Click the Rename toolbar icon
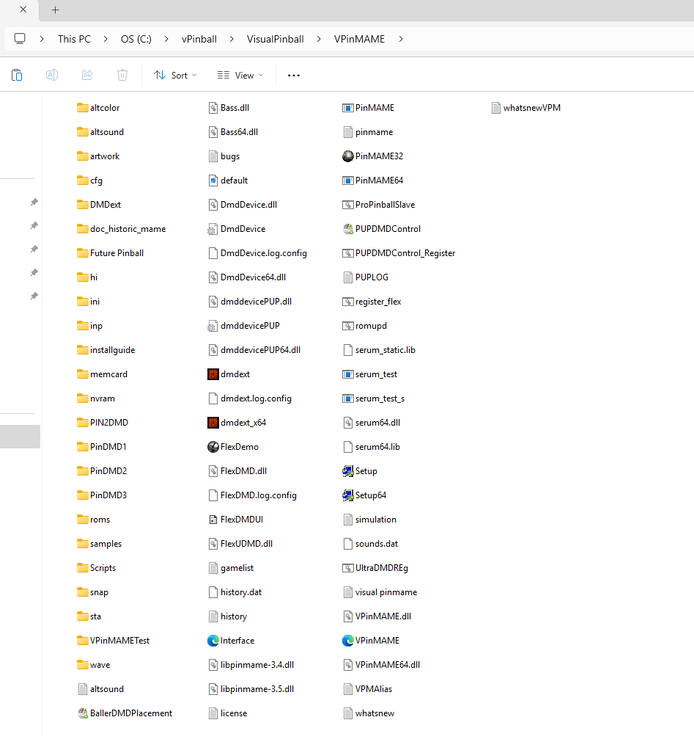This screenshot has height=750, width=694. coord(52,75)
